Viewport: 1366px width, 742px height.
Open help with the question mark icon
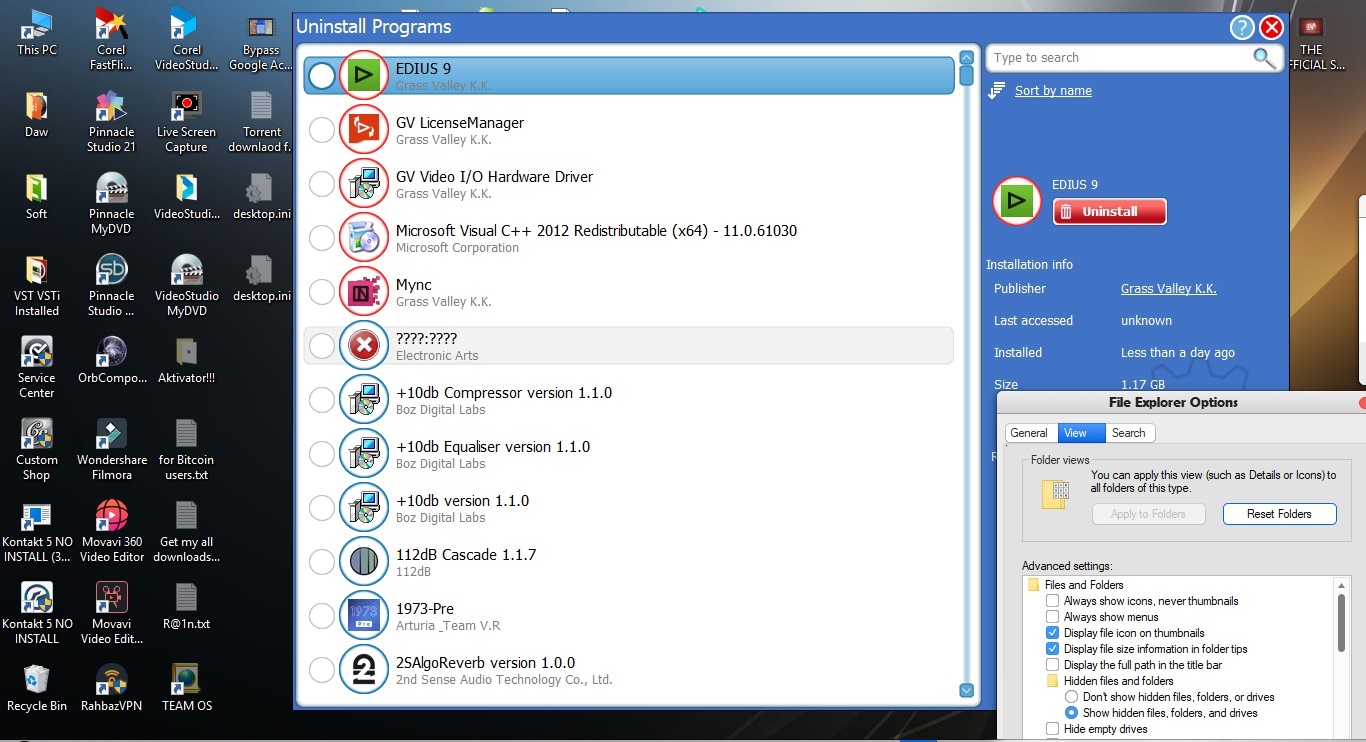point(1242,28)
